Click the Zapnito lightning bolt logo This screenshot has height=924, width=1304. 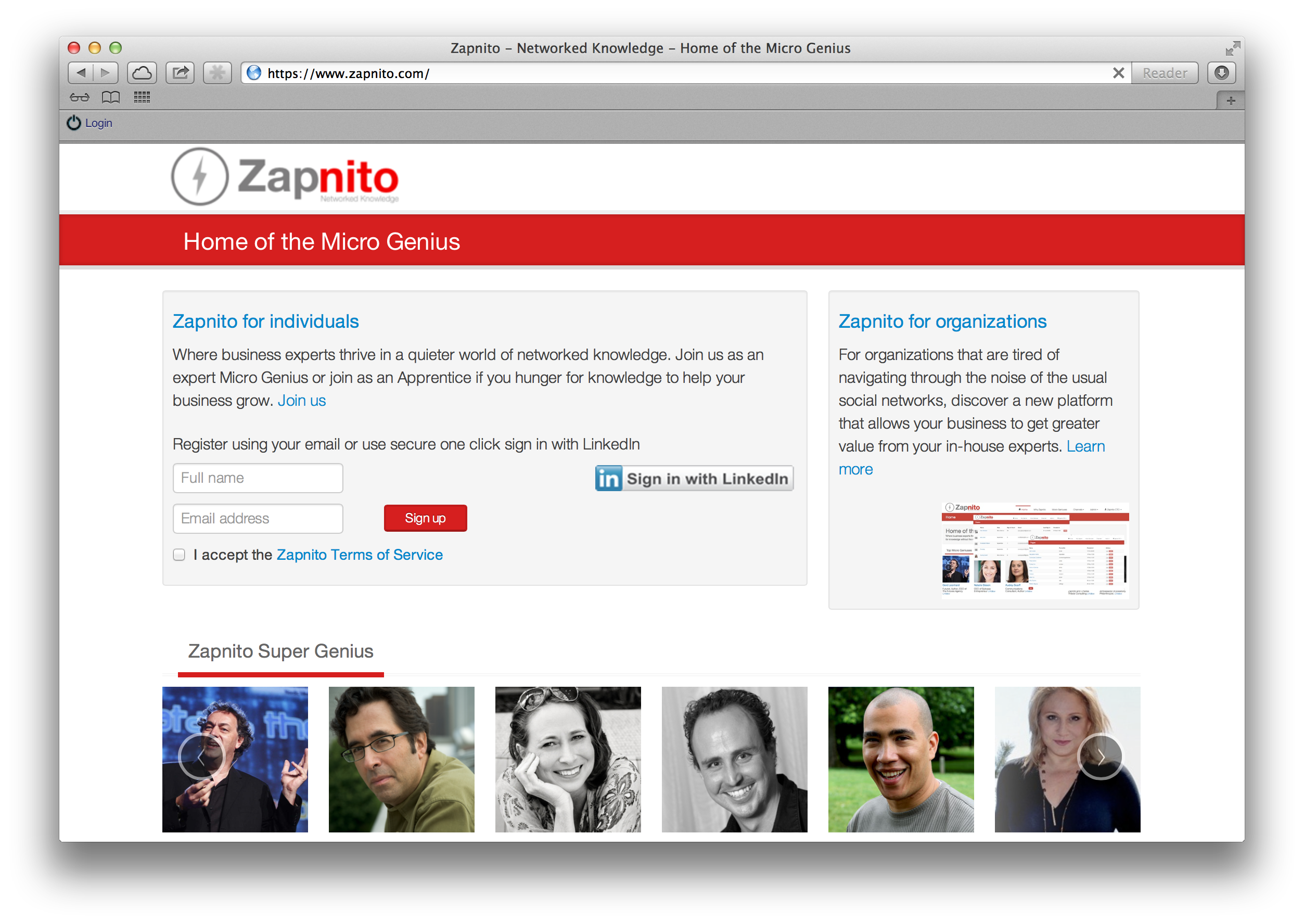(200, 176)
